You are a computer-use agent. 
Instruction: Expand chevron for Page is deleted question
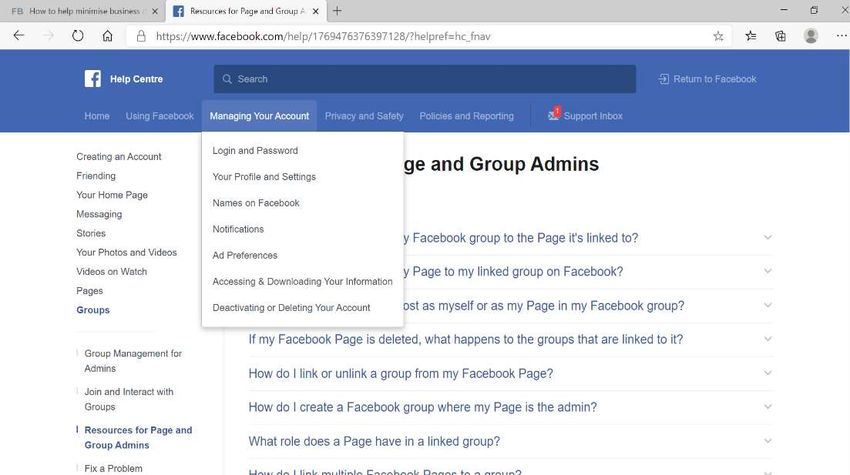point(768,339)
